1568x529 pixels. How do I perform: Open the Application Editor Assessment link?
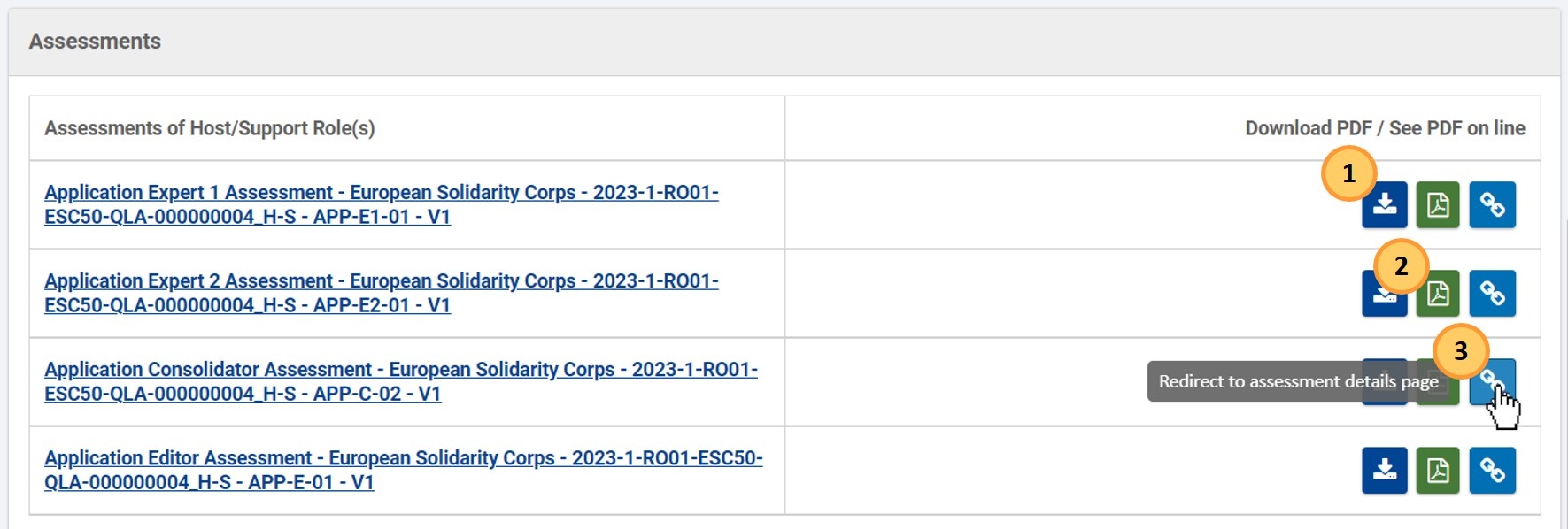coord(404,470)
